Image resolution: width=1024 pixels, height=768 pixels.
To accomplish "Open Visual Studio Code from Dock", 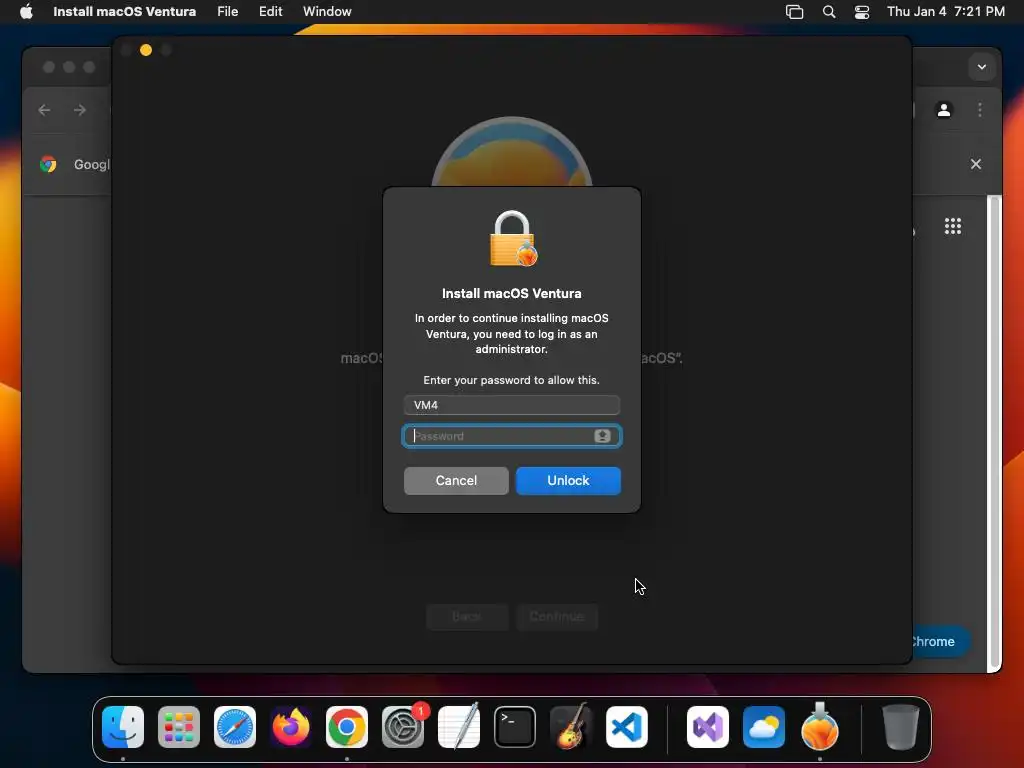I will pyautogui.click(x=627, y=726).
